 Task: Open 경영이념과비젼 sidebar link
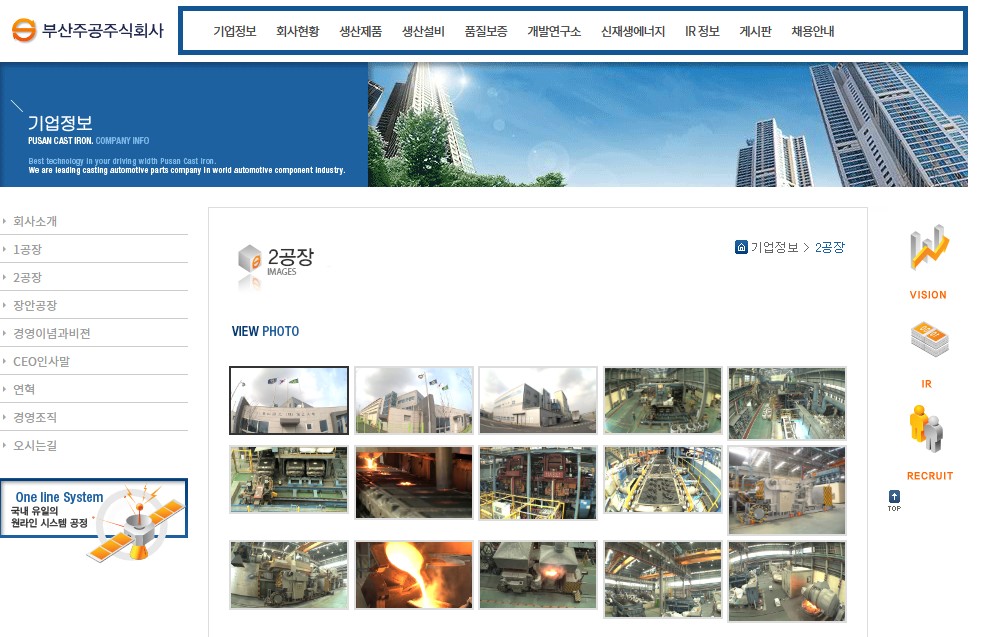pyautogui.click(x=52, y=333)
